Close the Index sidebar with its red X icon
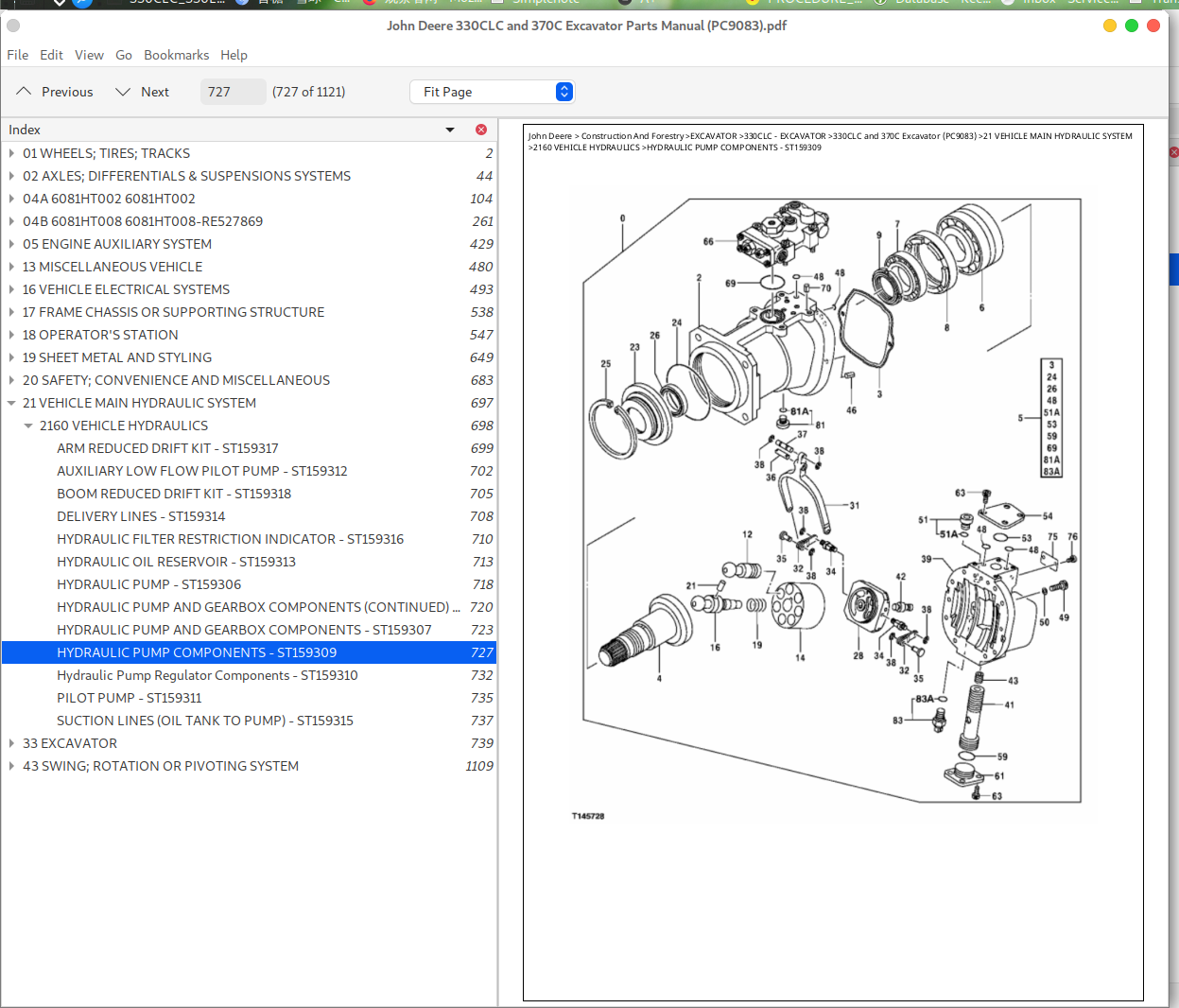 [x=480, y=130]
